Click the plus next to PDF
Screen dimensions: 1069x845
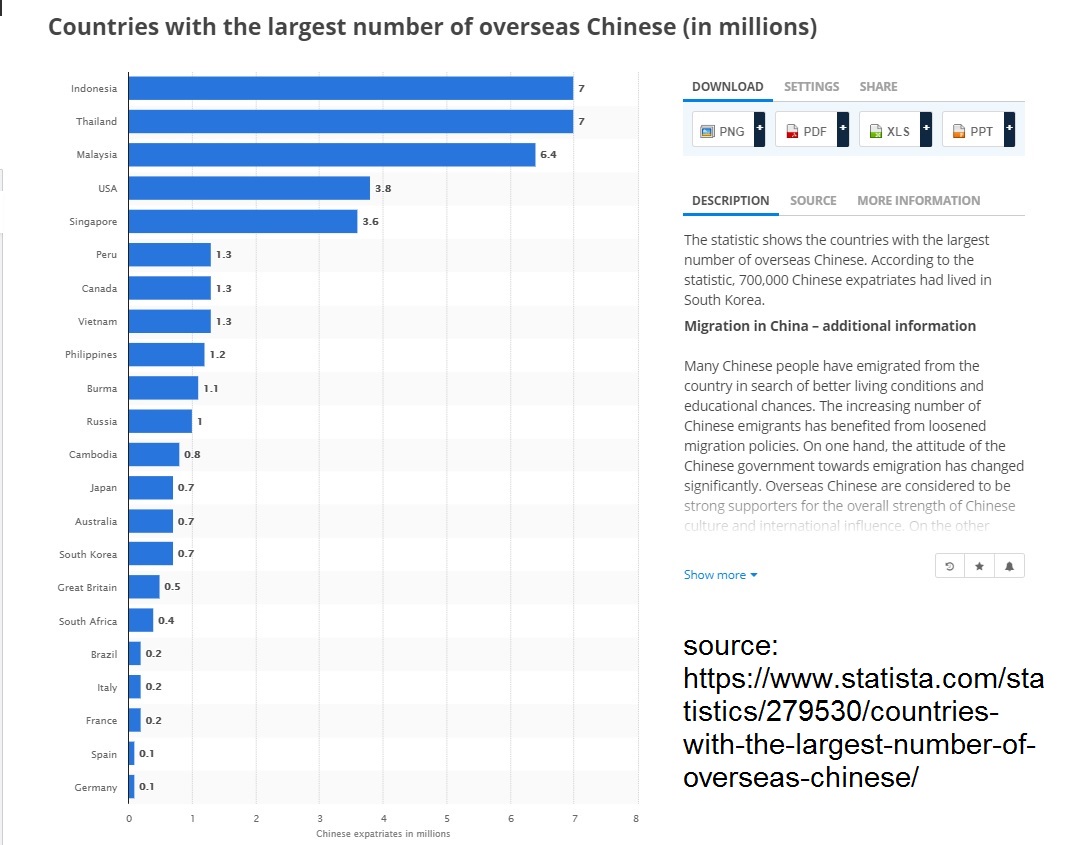click(x=842, y=130)
